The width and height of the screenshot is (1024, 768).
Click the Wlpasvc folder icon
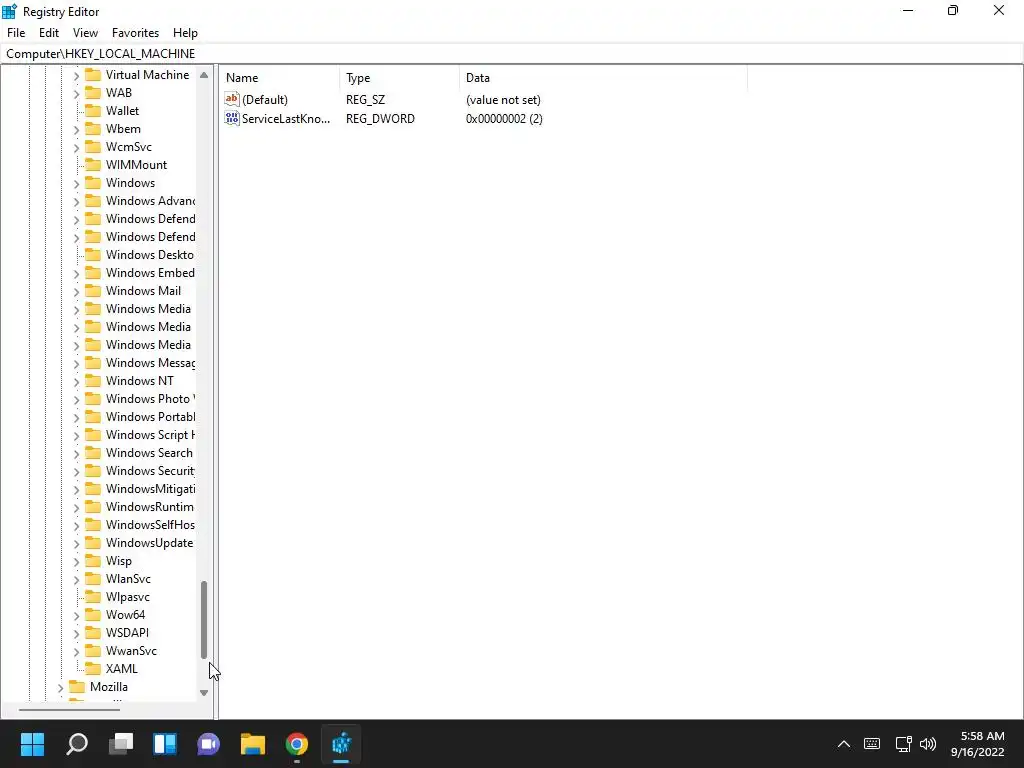point(93,596)
